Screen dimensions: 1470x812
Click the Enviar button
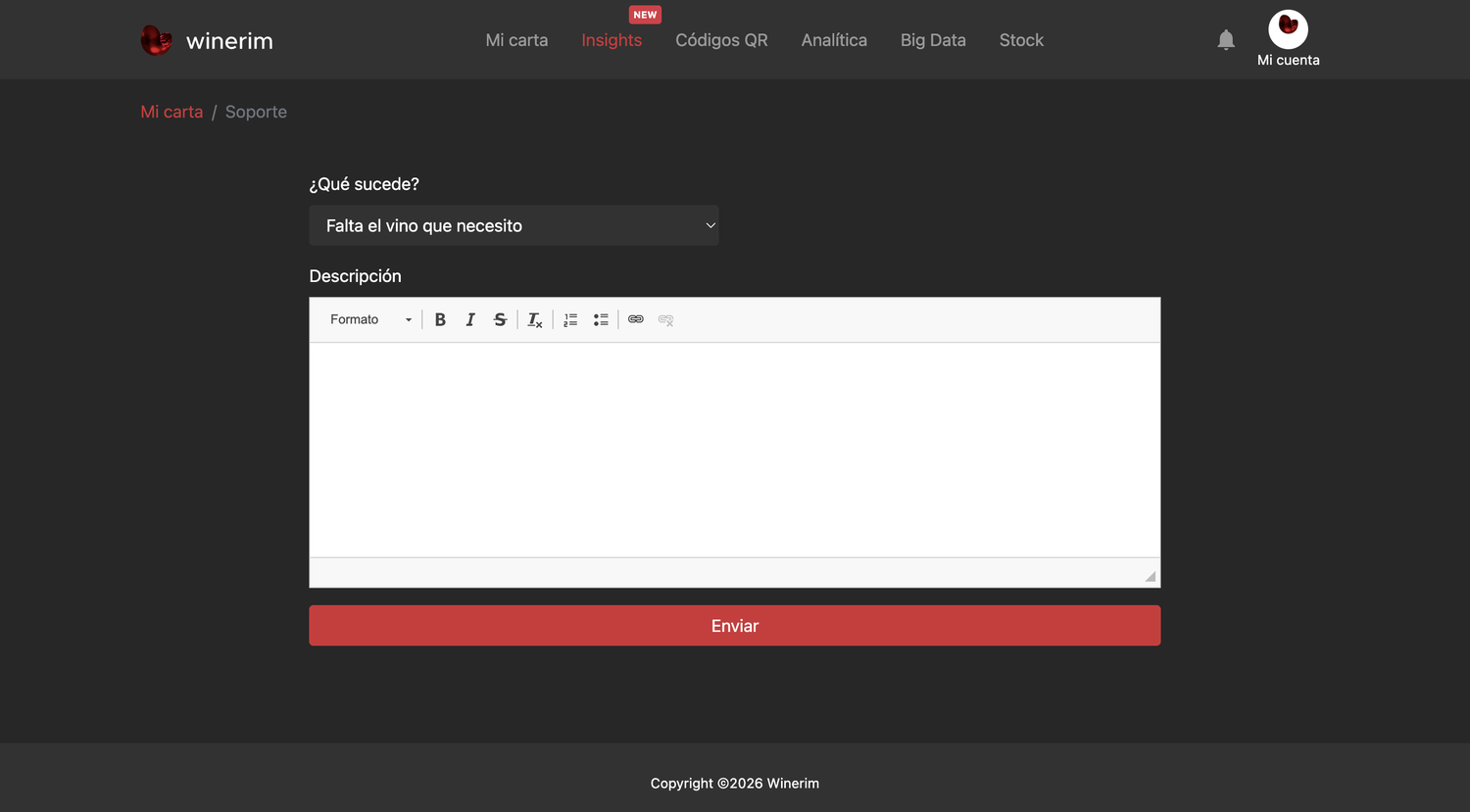click(x=735, y=626)
